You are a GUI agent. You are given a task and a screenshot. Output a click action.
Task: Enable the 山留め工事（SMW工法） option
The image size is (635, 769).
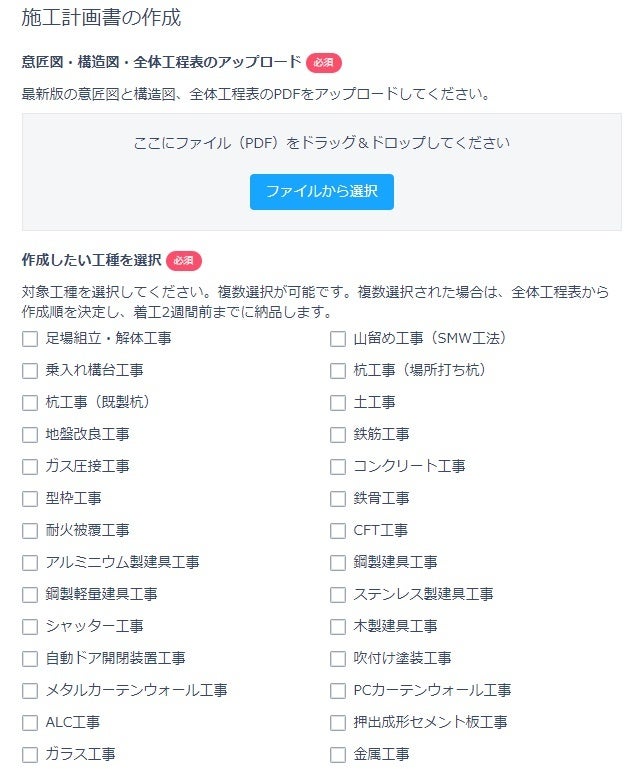[x=338, y=339]
